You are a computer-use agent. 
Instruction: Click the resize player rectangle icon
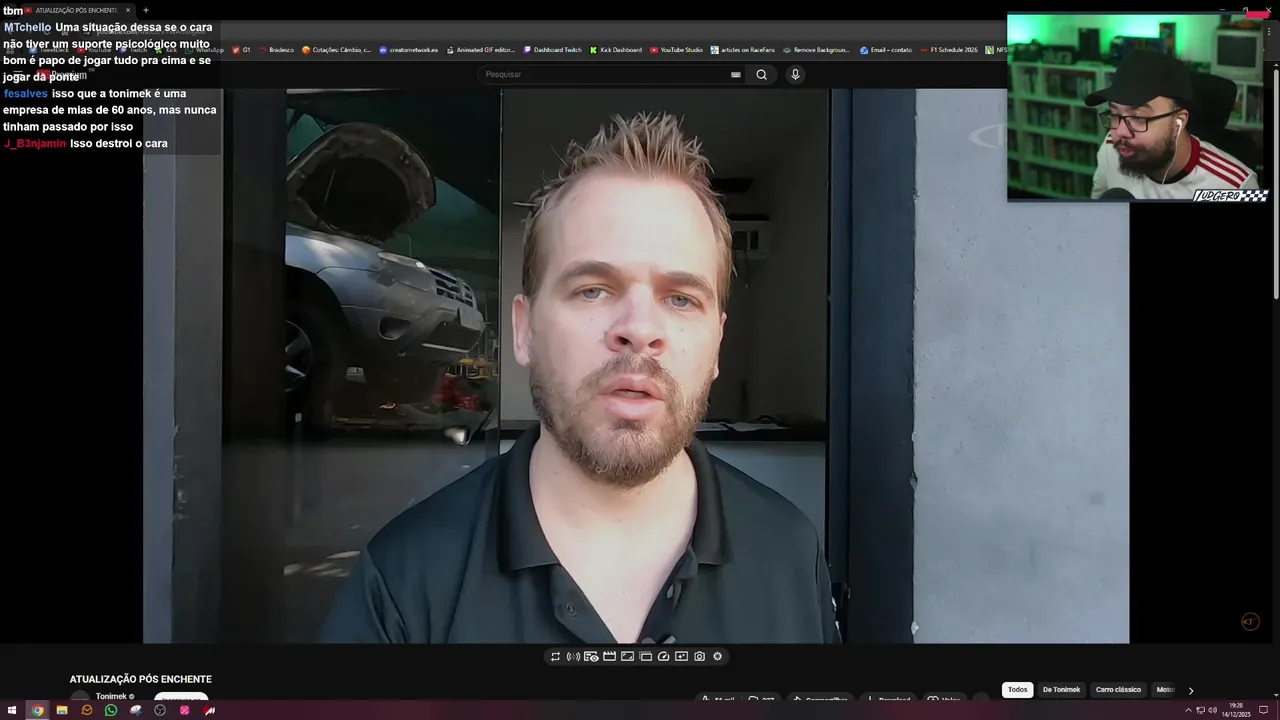pos(627,656)
